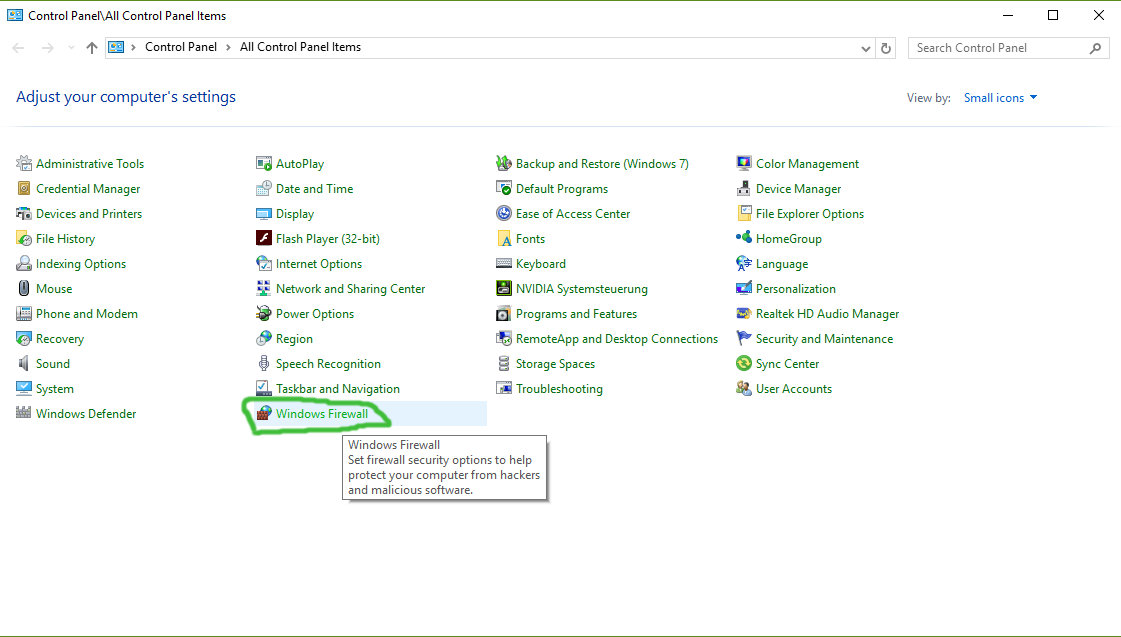
Task: Click Control Panel icon in title bar
Action: pyautogui.click(x=14, y=15)
